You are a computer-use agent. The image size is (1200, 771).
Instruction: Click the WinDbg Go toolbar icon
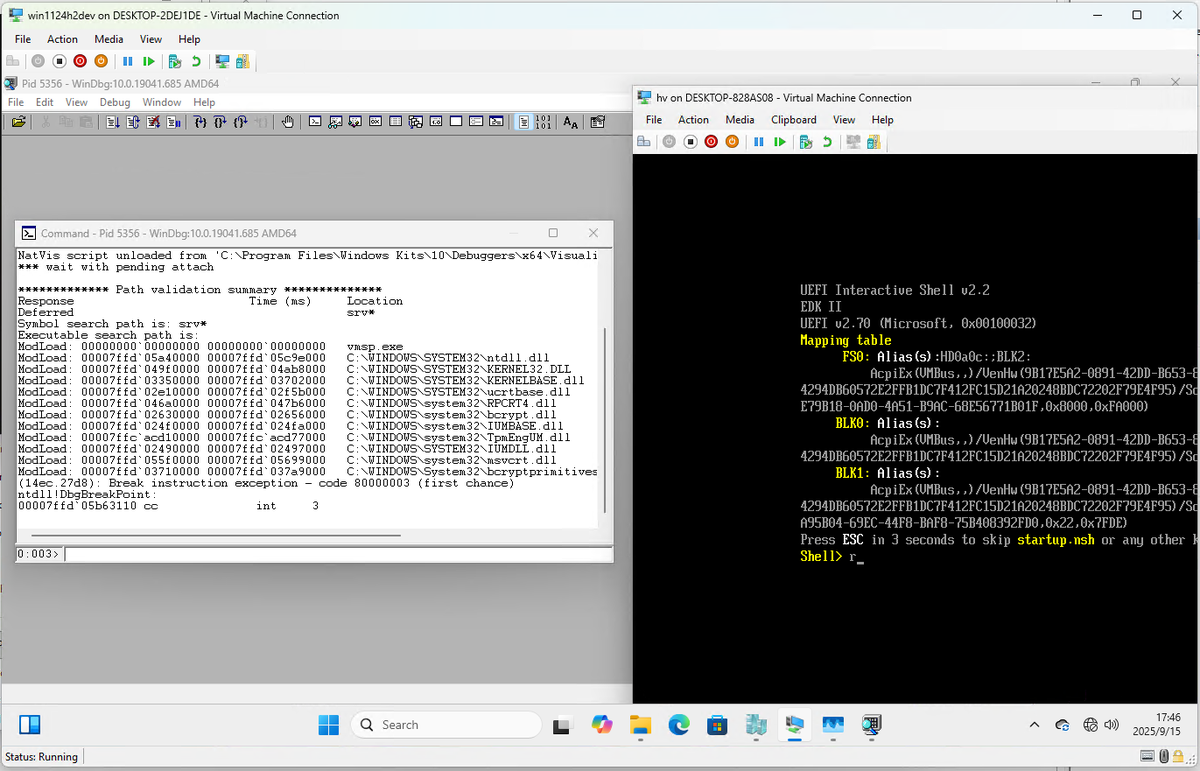coord(113,122)
